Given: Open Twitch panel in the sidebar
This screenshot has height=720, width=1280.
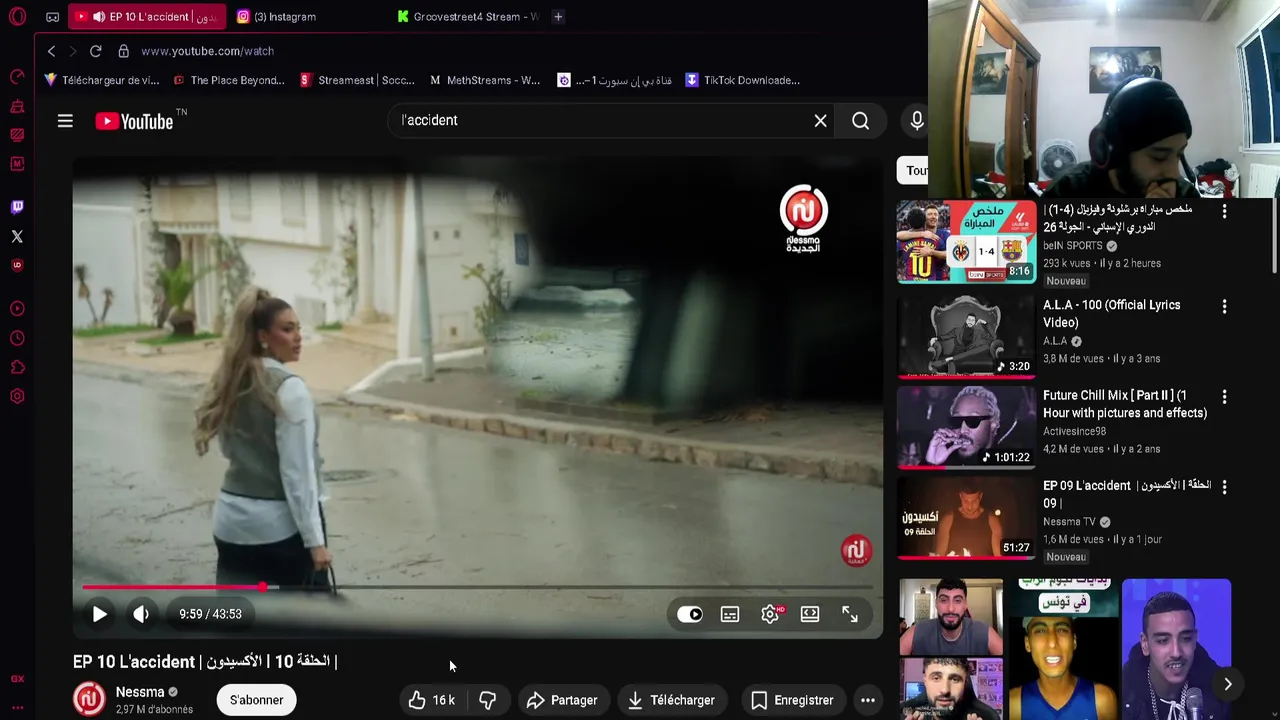Looking at the screenshot, I should (x=17, y=207).
